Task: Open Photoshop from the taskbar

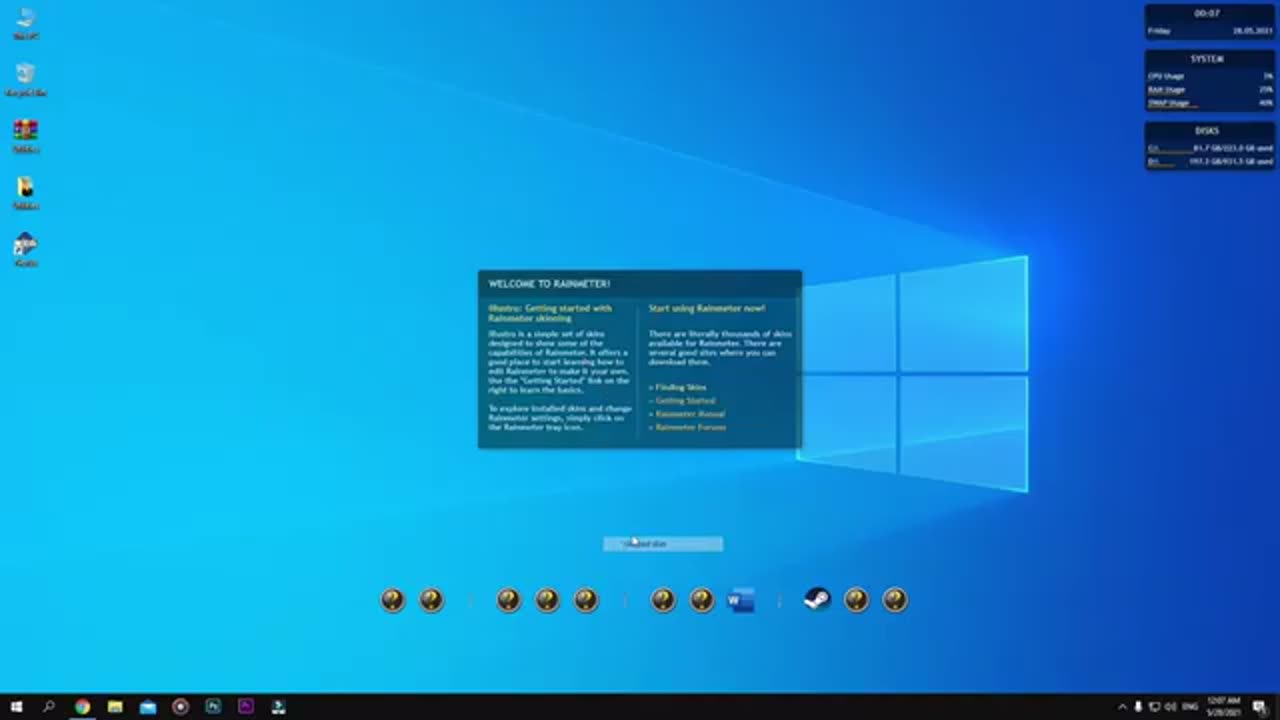Action: (x=213, y=706)
